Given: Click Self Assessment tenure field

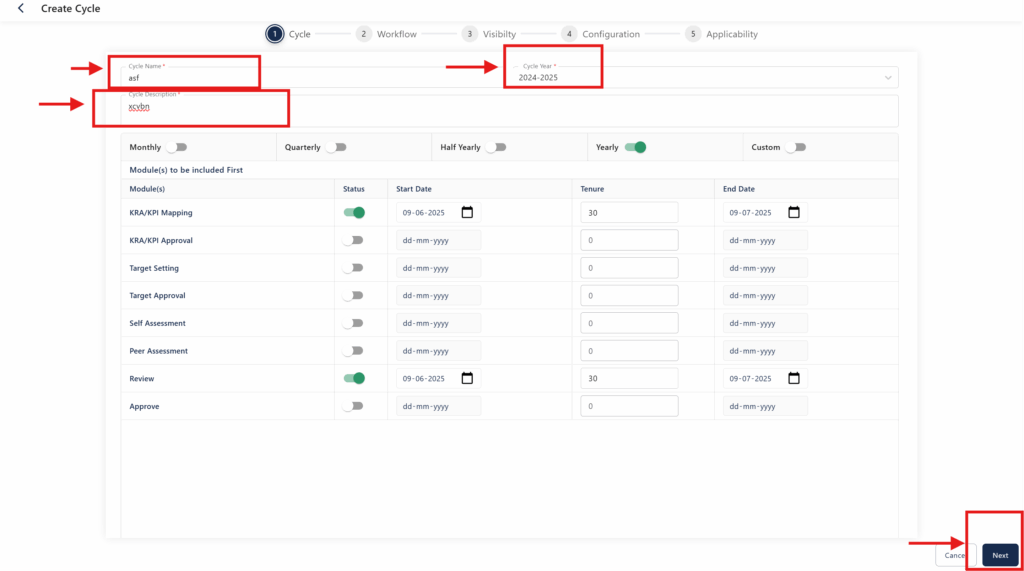Looking at the screenshot, I should click(x=629, y=323).
